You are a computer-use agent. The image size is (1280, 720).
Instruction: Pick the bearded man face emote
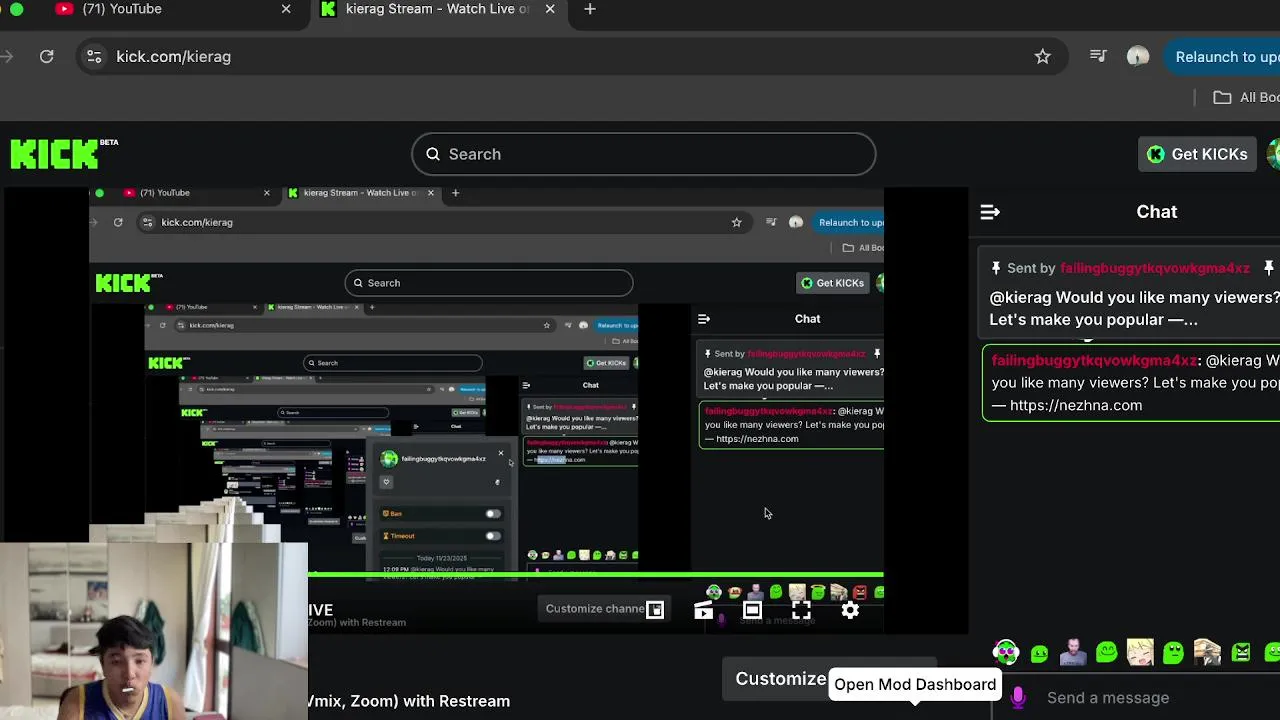(1073, 653)
